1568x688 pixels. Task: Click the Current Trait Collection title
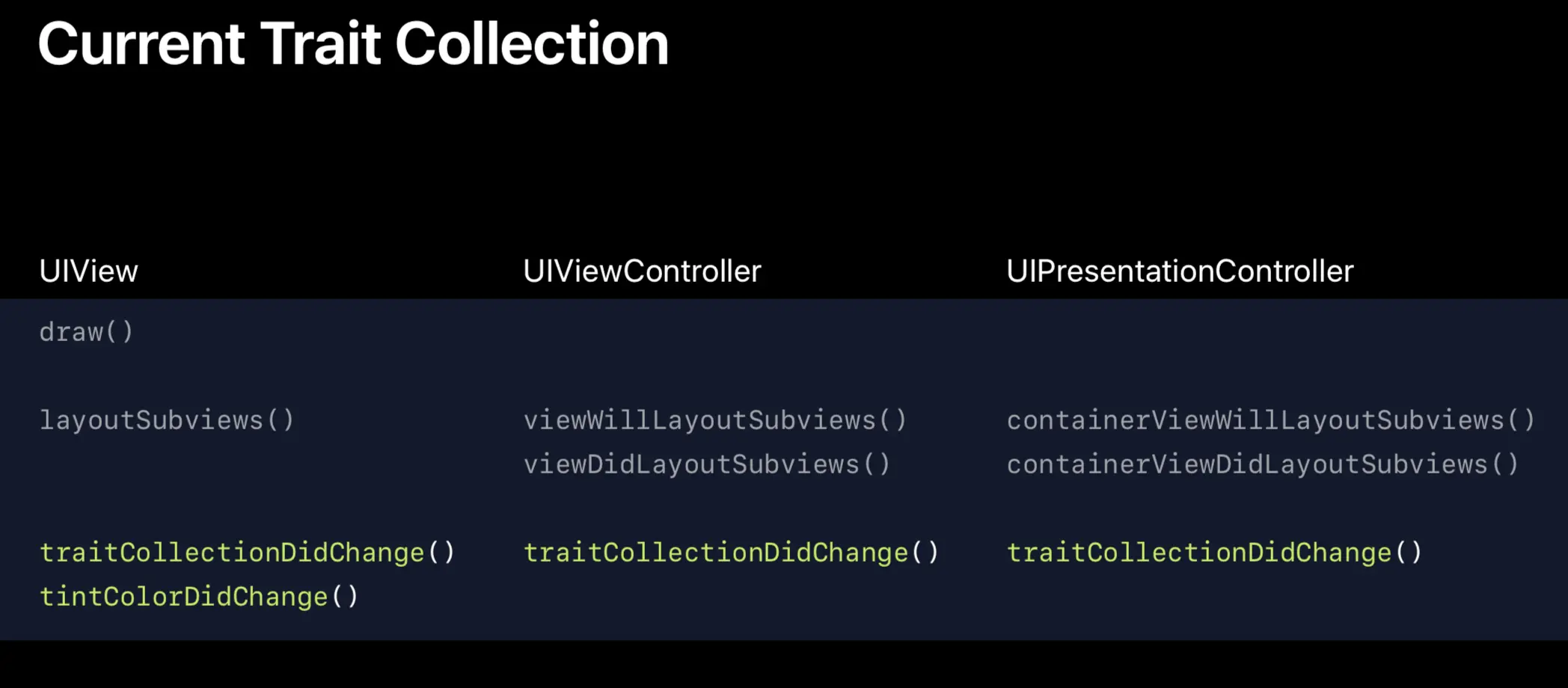pos(353,43)
